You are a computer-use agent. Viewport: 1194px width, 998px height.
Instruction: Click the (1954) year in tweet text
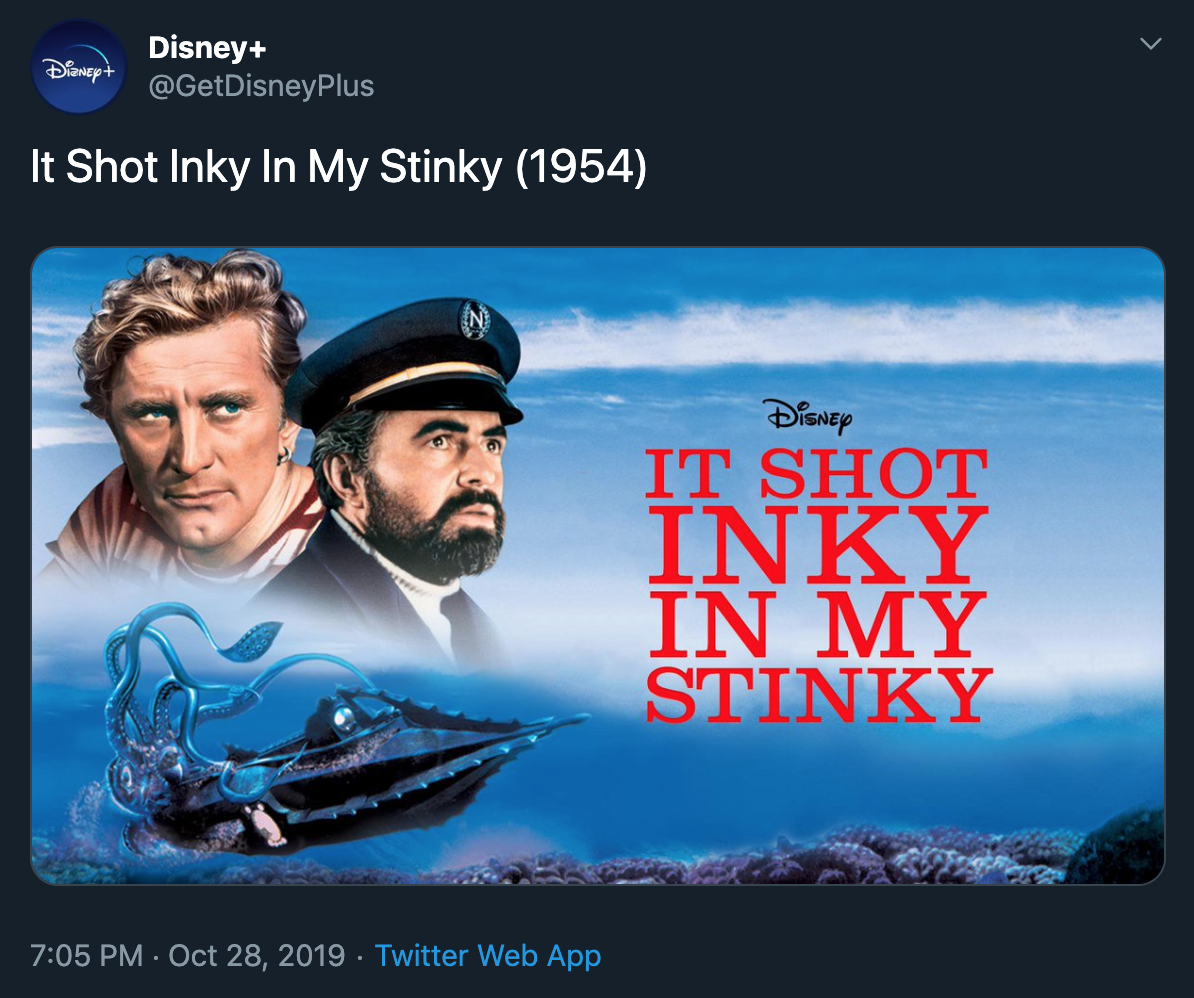581,168
